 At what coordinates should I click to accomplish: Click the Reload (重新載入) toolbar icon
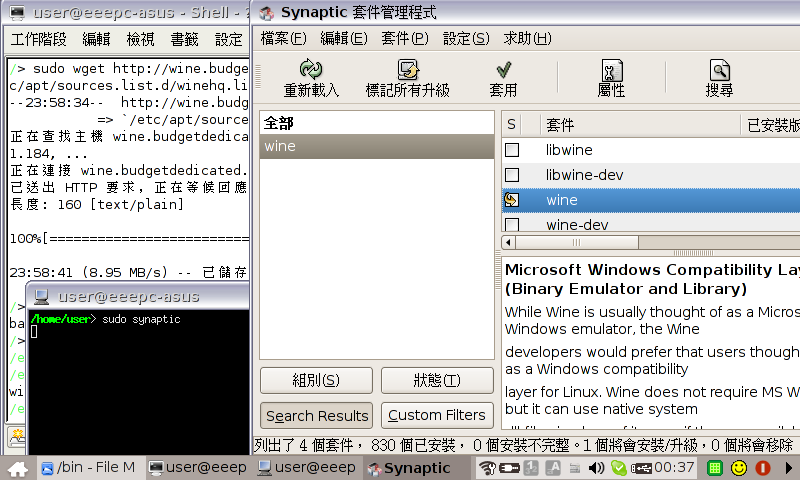coord(311,69)
